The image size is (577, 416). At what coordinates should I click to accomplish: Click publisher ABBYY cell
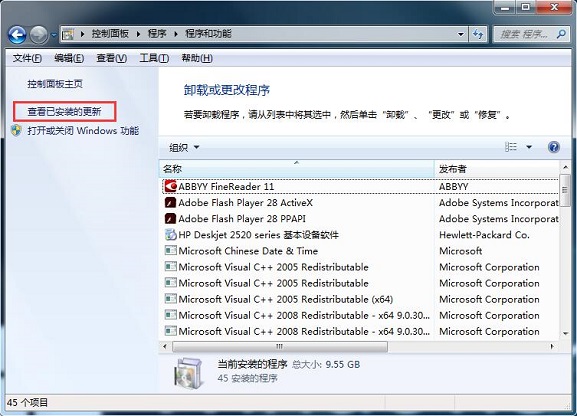453,187
